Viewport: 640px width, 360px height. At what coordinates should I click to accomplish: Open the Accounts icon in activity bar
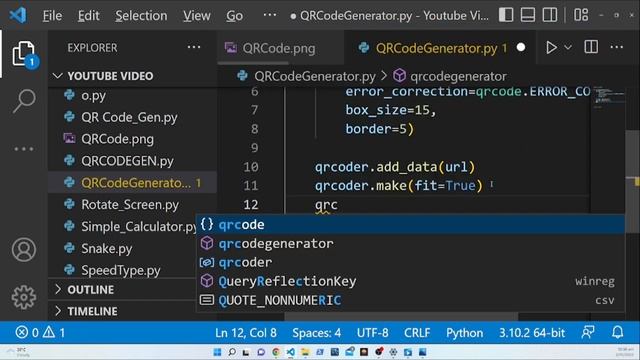[24, 249]
